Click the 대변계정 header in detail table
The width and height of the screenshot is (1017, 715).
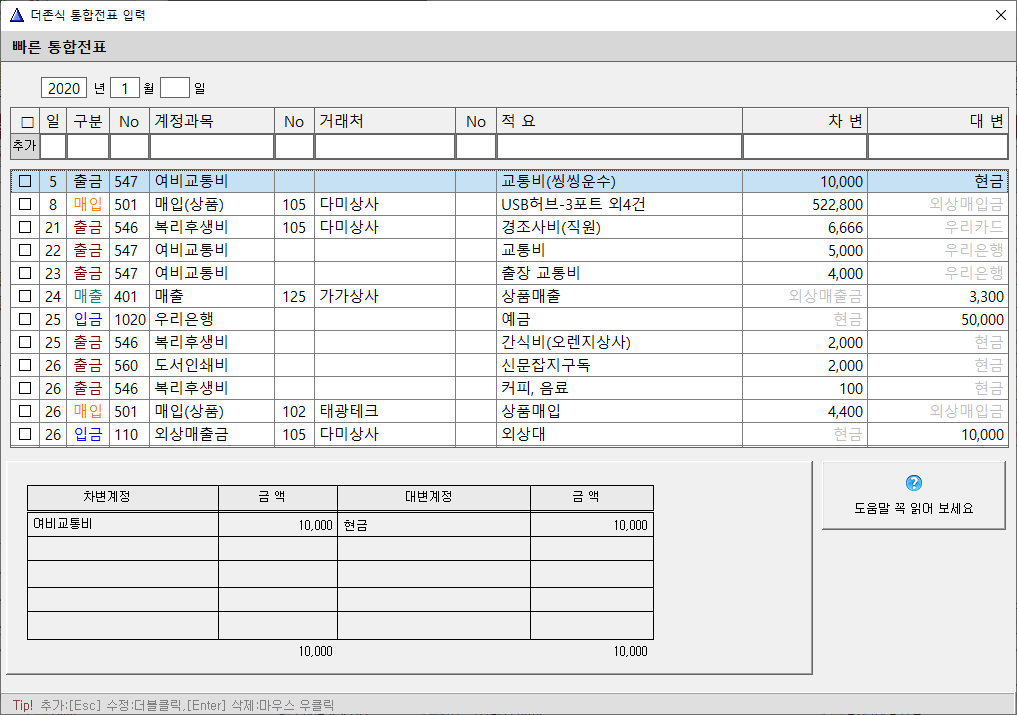(x=434, y=497)
